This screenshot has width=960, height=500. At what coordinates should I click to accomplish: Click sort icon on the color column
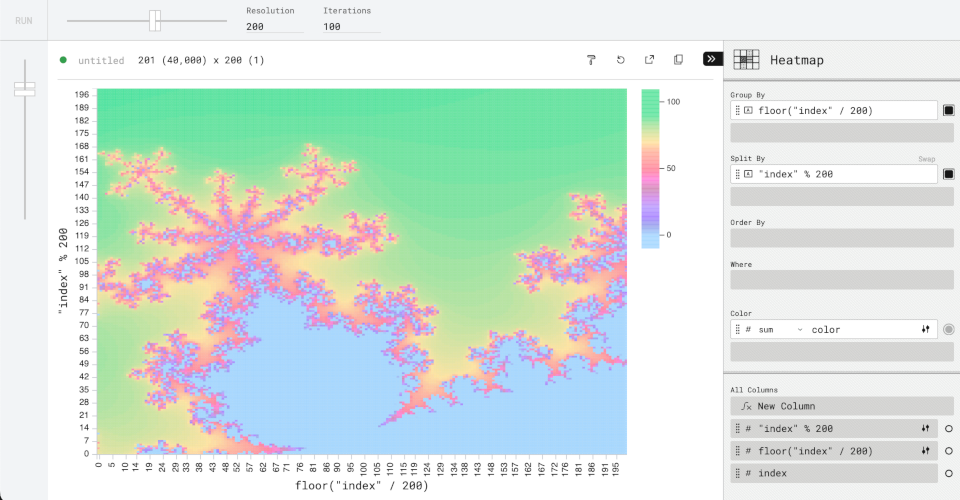point(925,329)
